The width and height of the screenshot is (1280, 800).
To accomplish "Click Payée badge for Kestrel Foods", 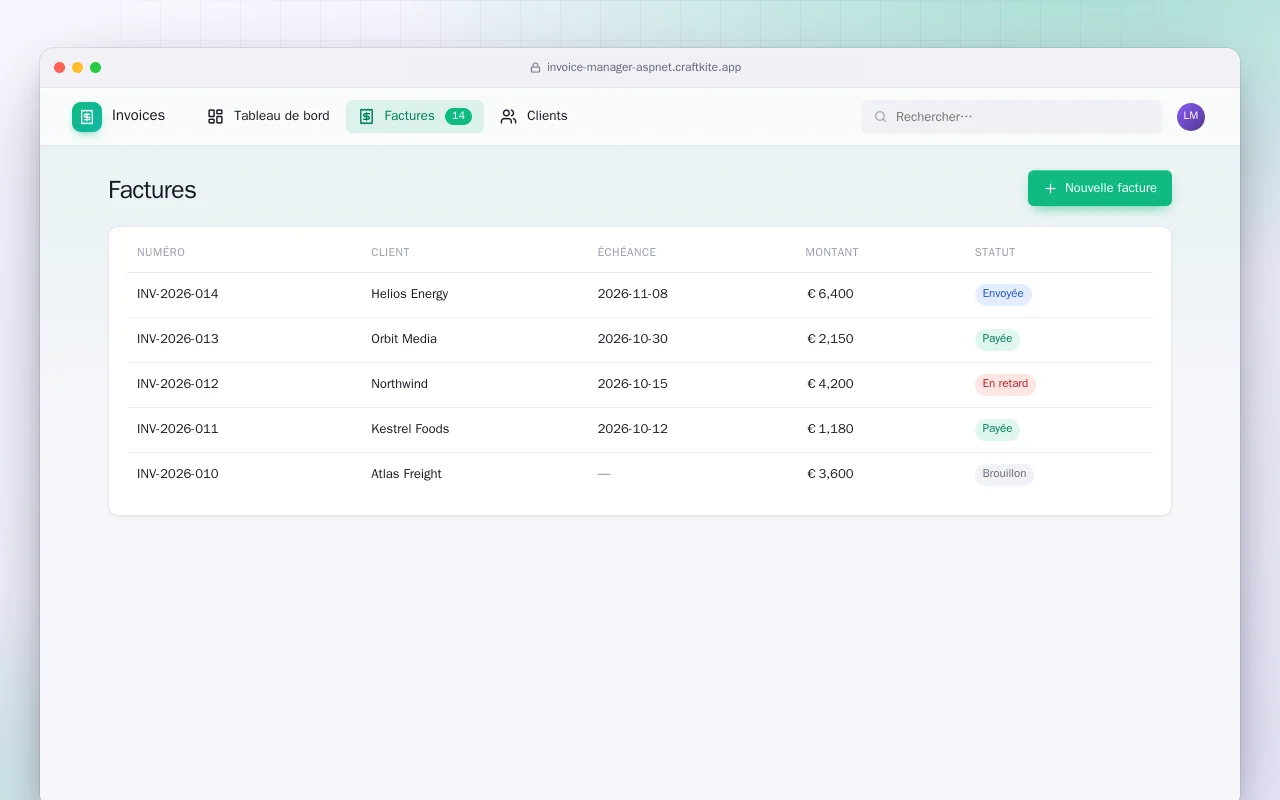I will click(x=997, y=429).
